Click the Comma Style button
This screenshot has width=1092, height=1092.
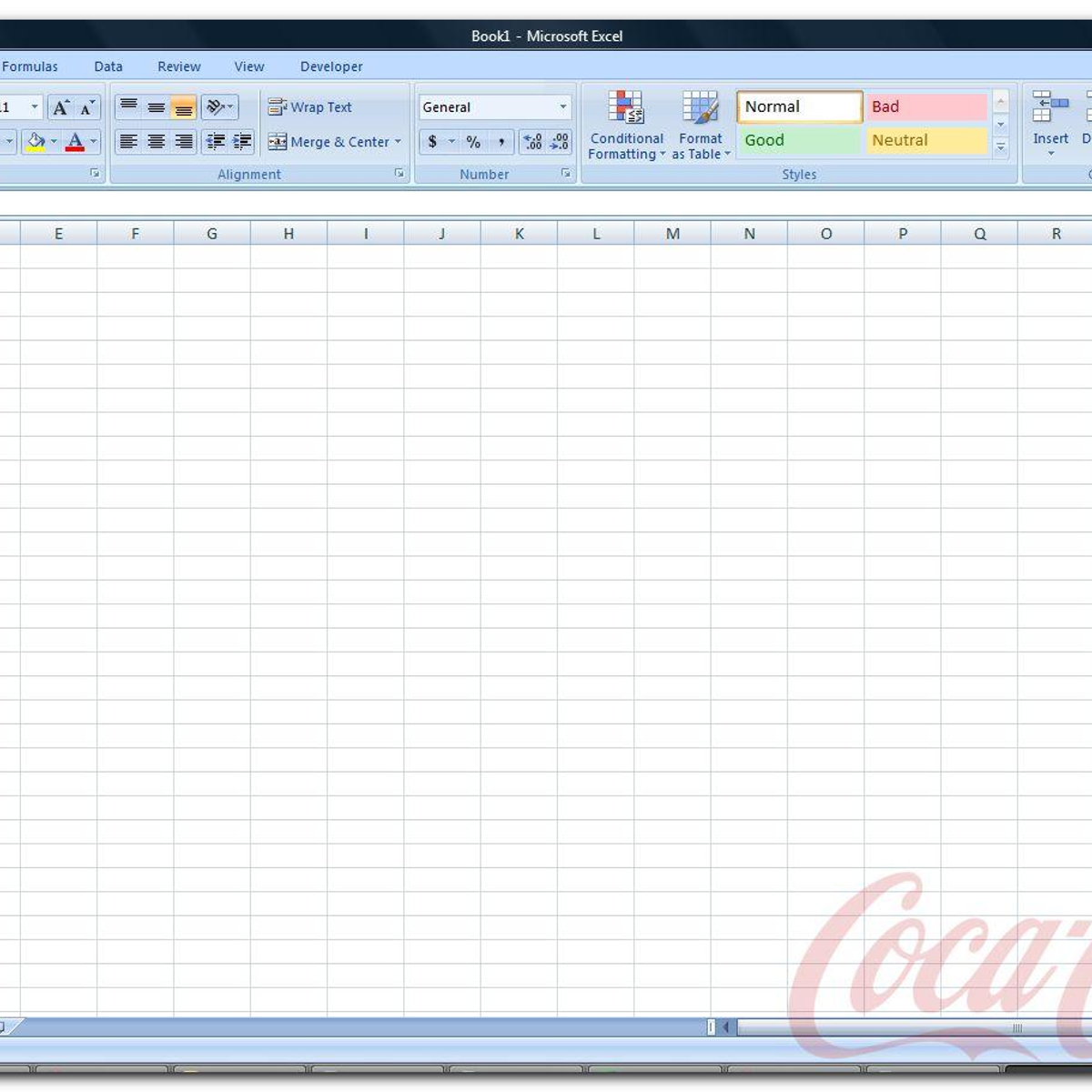pos(500,142)
